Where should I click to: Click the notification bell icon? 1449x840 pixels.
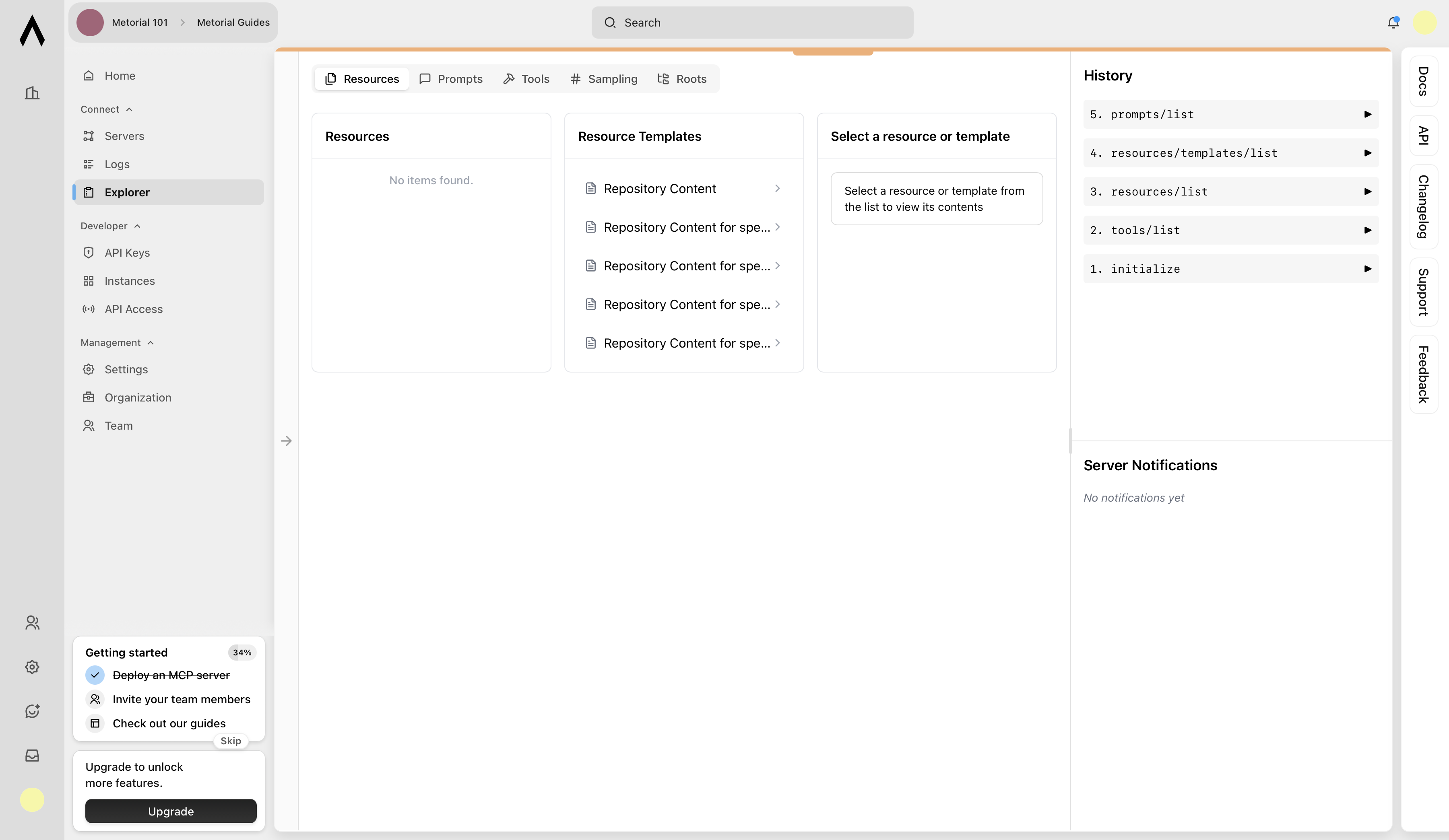tap(1393, 23)
